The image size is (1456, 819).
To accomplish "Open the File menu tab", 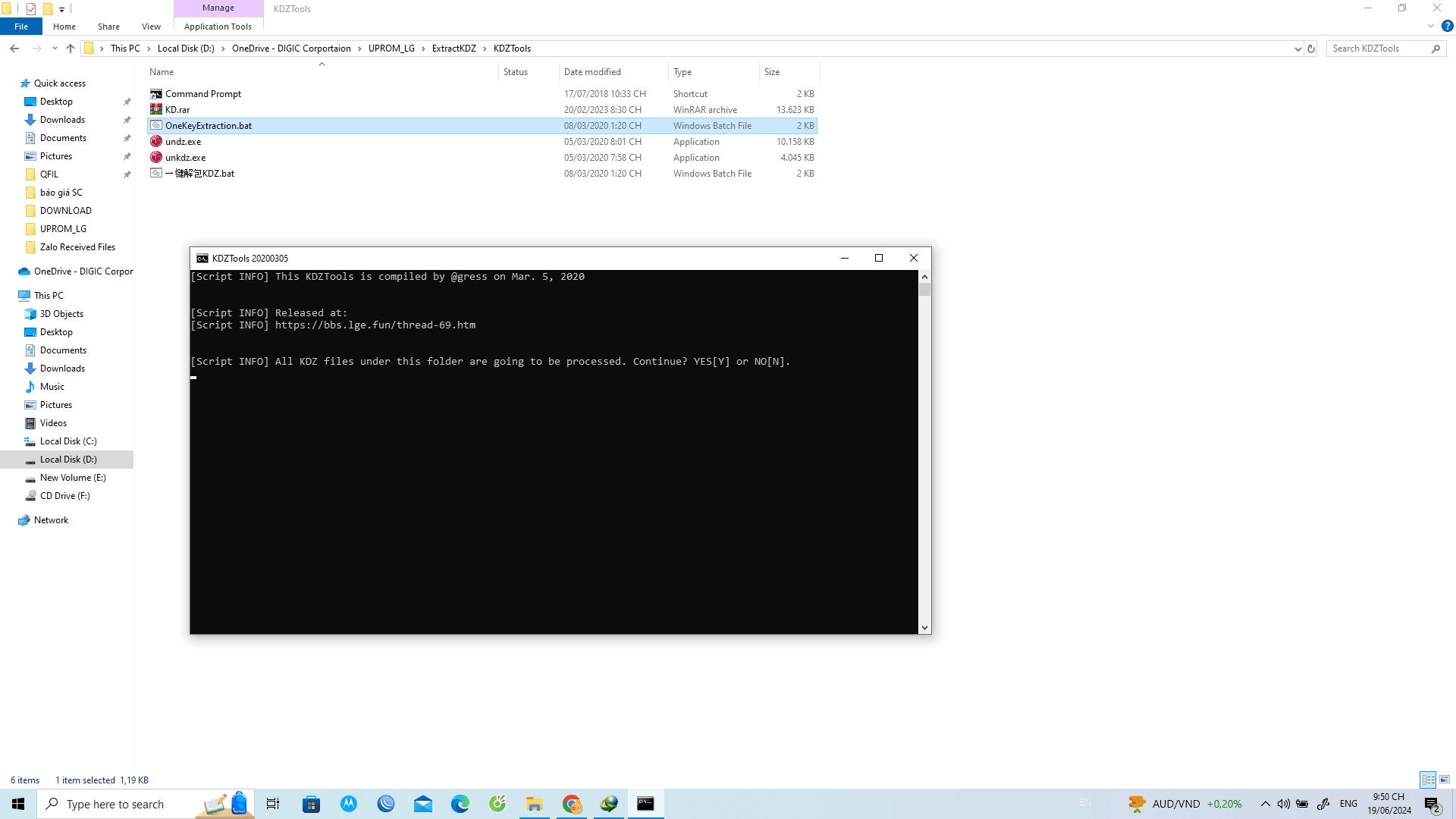I will point(21,27).
